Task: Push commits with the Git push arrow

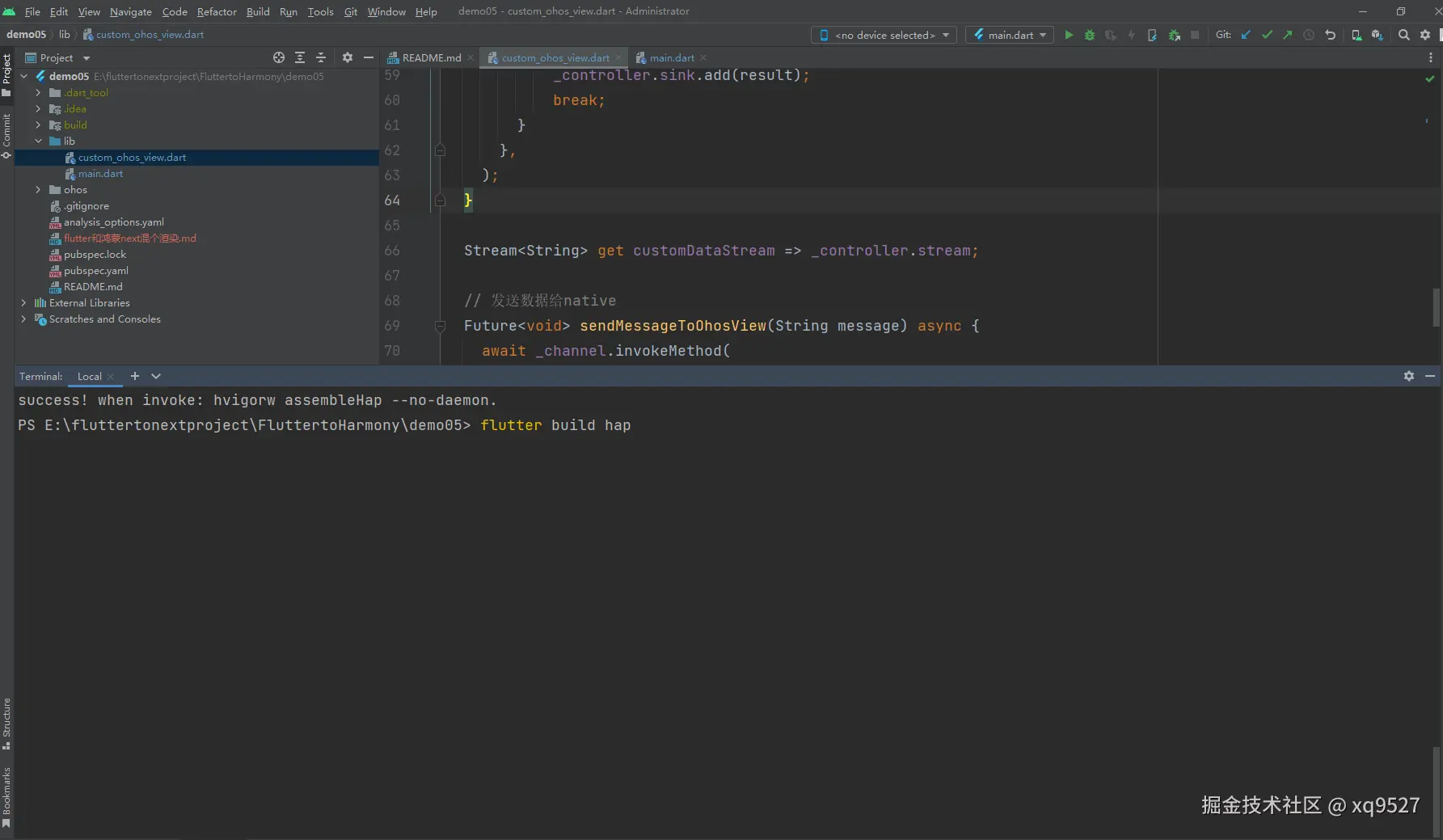Action: [1288, 35]
